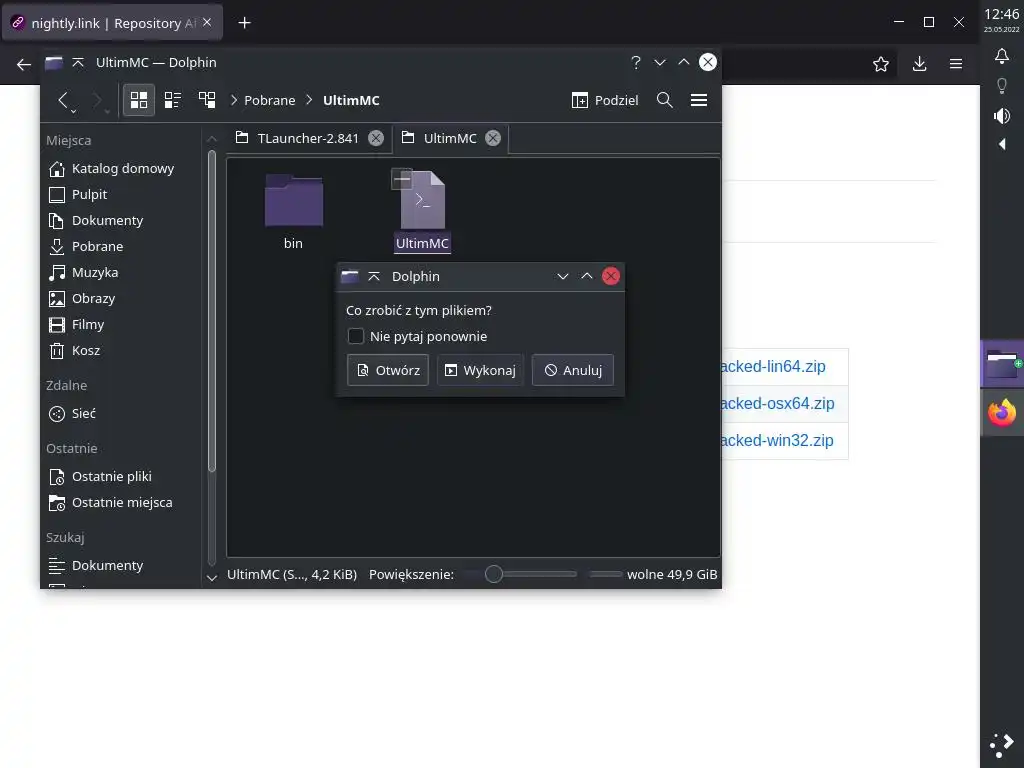Bookmark the page with star icon
Image resolution: width=1024 pixels, height=768 pixels.
coord(880,63)
